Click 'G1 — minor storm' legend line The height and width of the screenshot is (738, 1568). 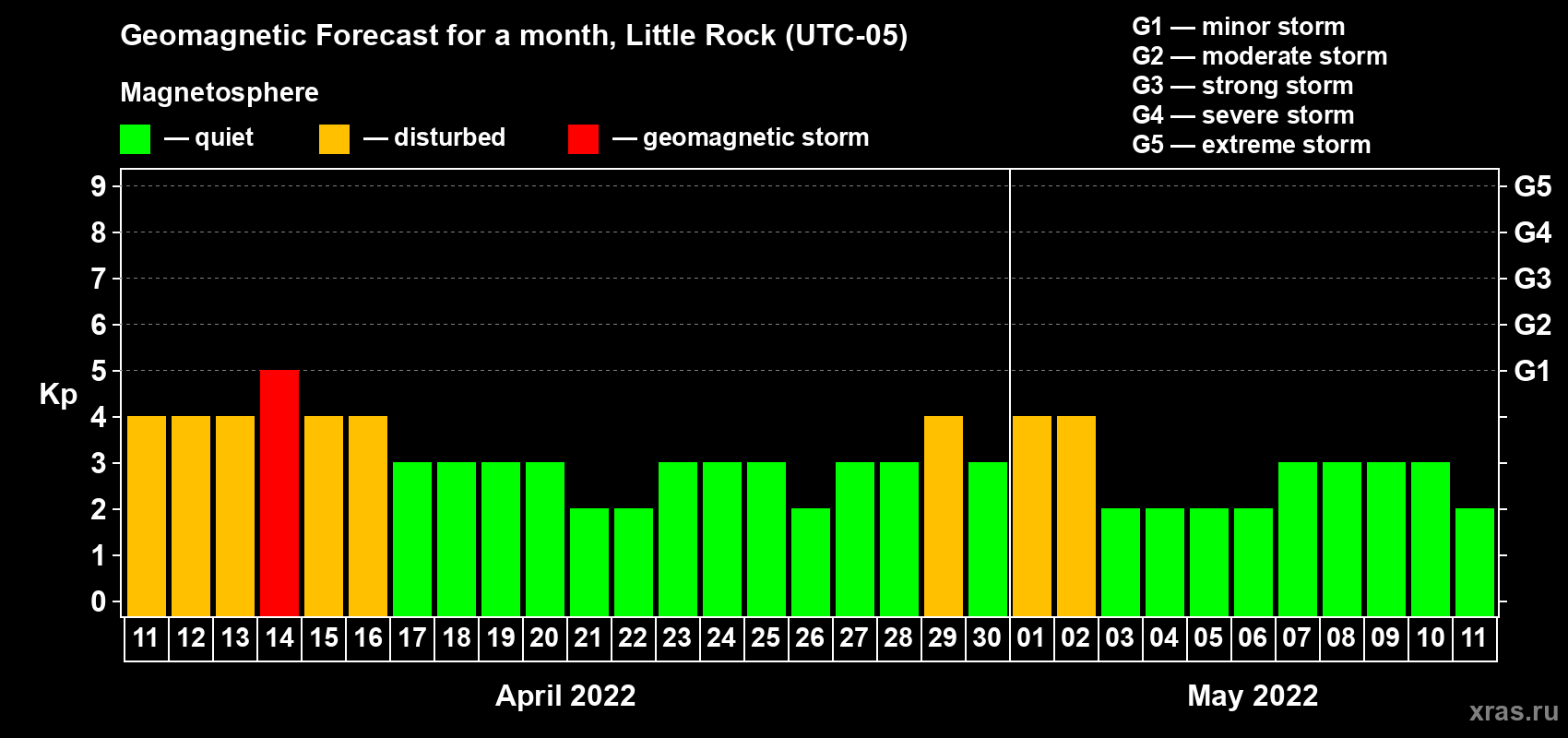pos(1239,27)
